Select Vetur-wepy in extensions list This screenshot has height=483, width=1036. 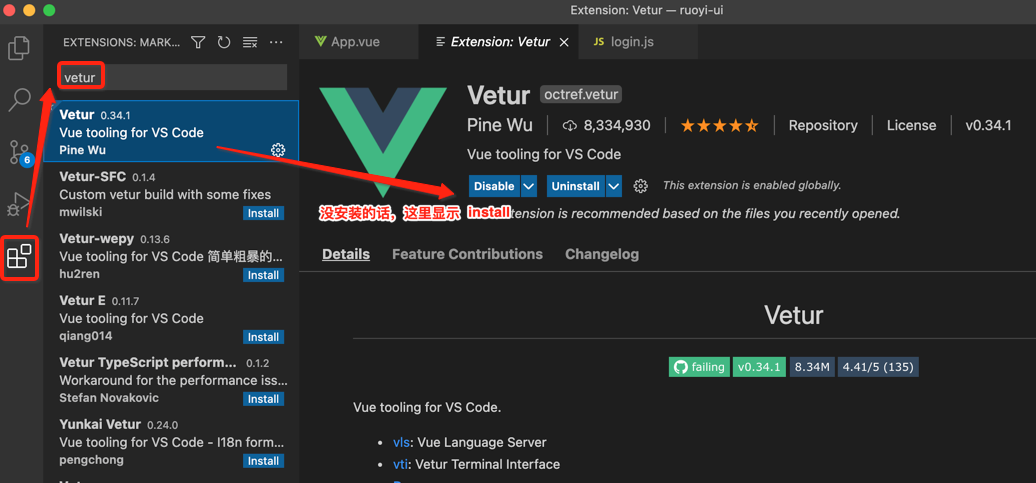171,256
